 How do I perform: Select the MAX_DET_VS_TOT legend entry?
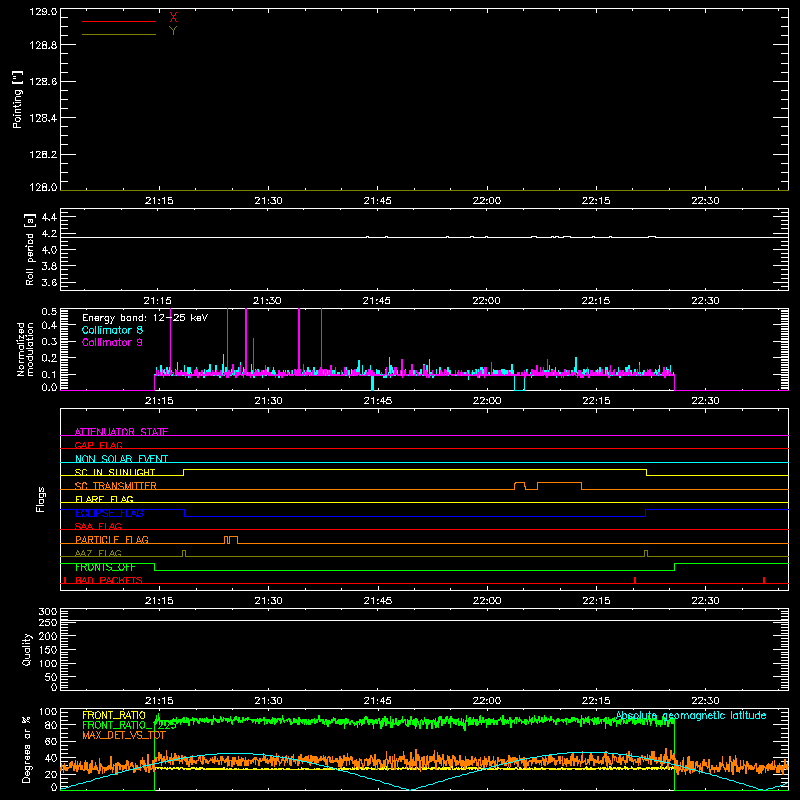[123, 735]
